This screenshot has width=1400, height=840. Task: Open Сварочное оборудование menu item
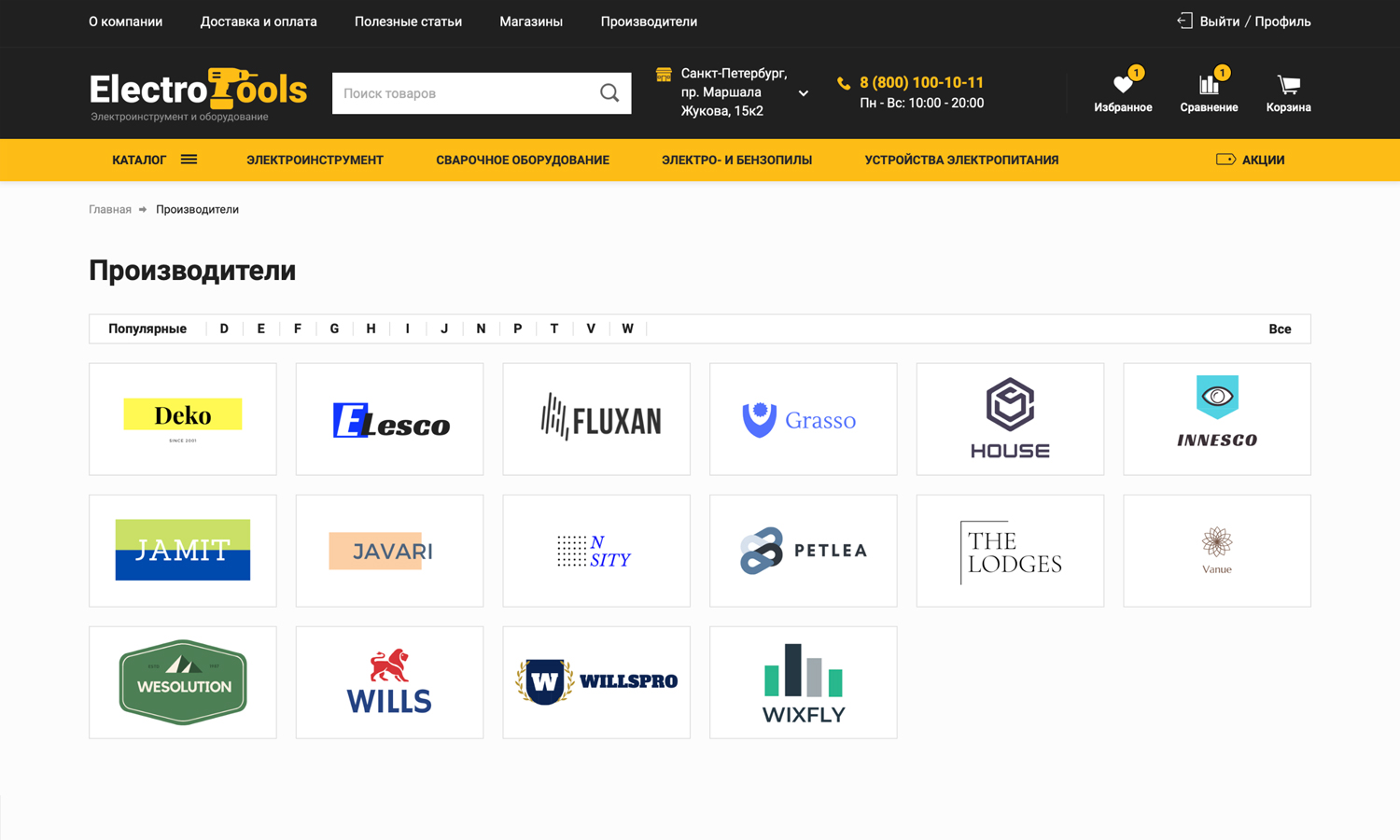(x=523, y=160)
